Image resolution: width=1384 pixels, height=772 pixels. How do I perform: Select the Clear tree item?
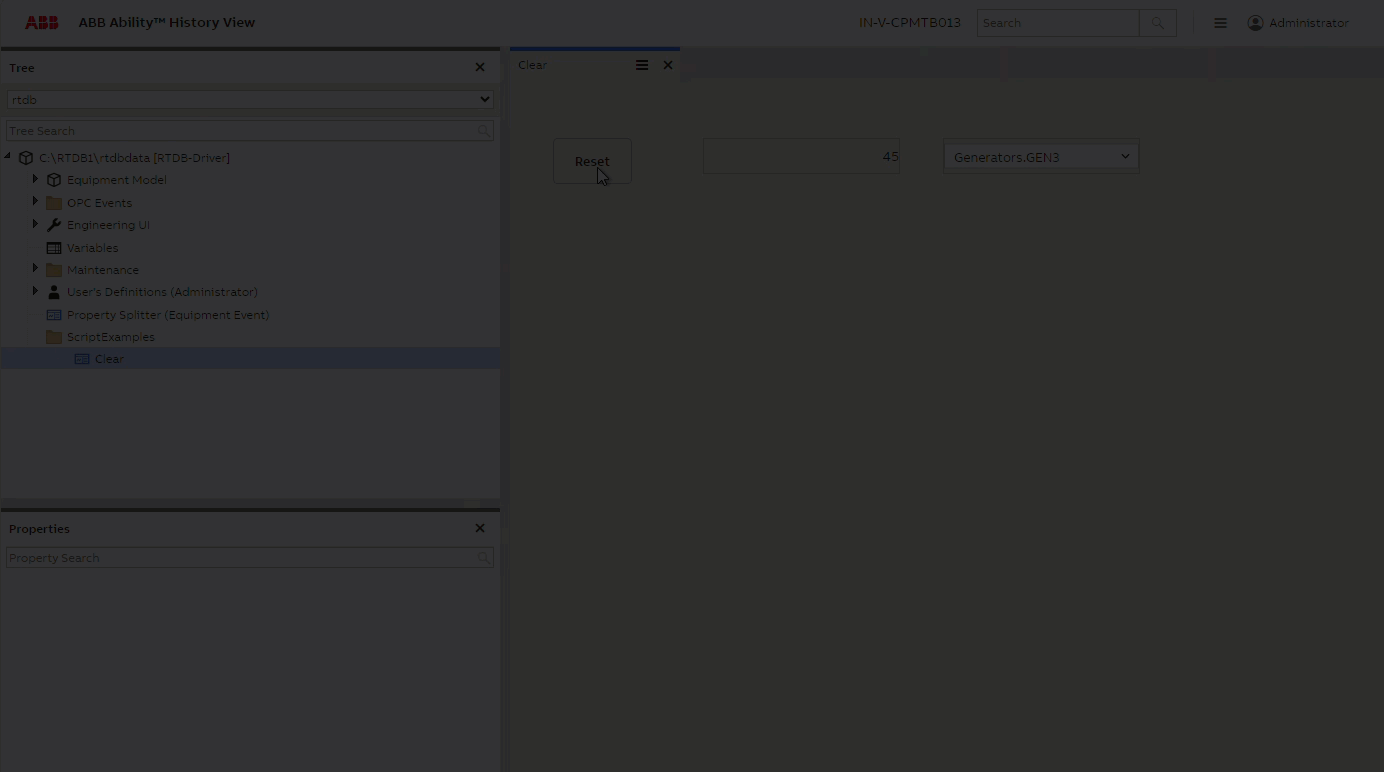click(x=109, y=359)
